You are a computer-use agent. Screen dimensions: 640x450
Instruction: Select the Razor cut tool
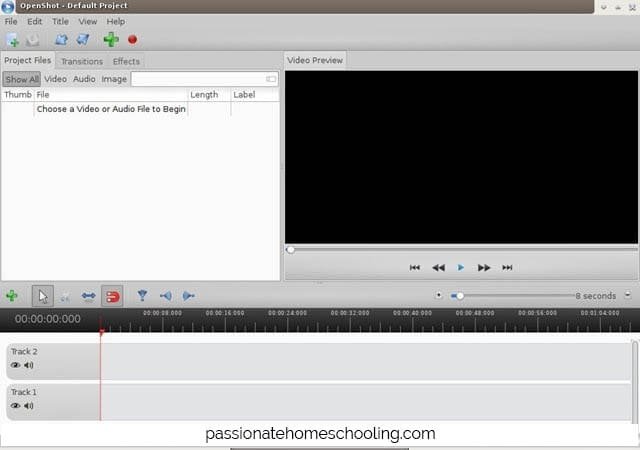[65, 296]
